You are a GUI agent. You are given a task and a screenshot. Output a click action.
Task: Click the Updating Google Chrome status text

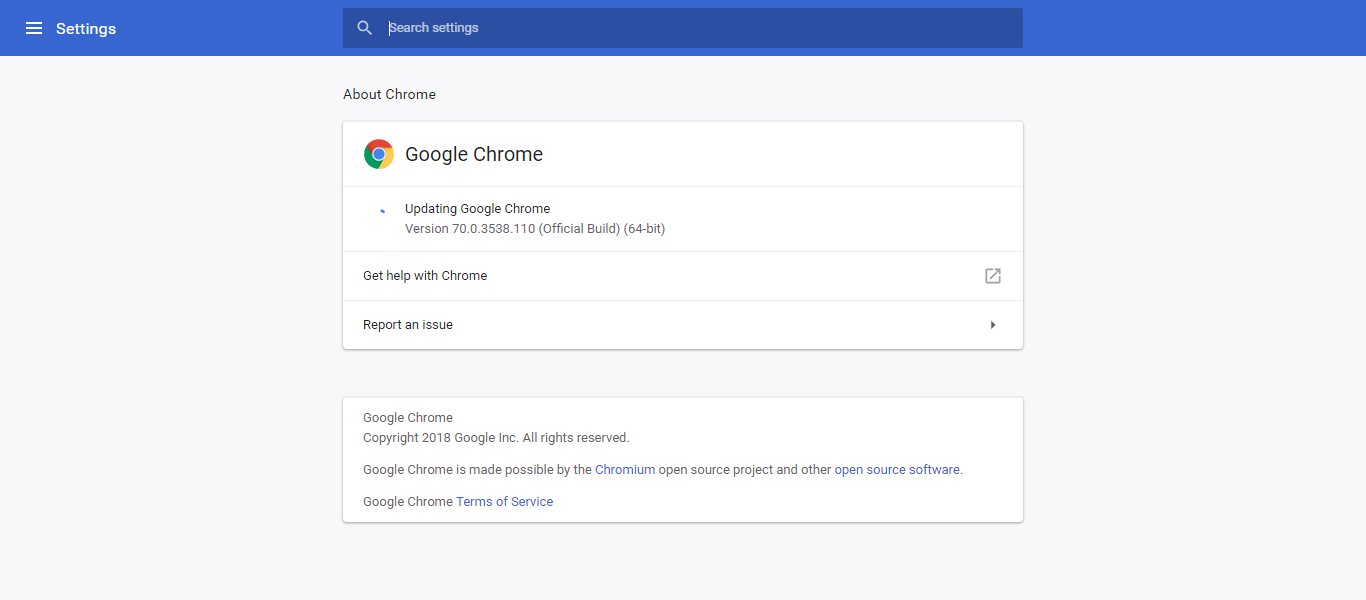[x=477, y=209]
